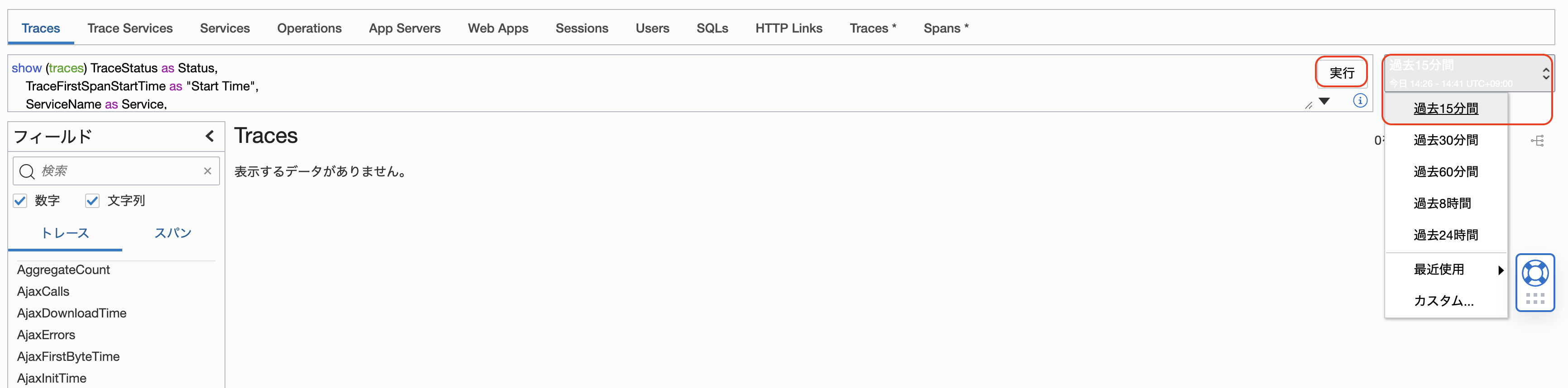This screenshot has height=388, width=1568.
Task: Collapse the fields panel with chevron
Action: (x=210, y=136)
